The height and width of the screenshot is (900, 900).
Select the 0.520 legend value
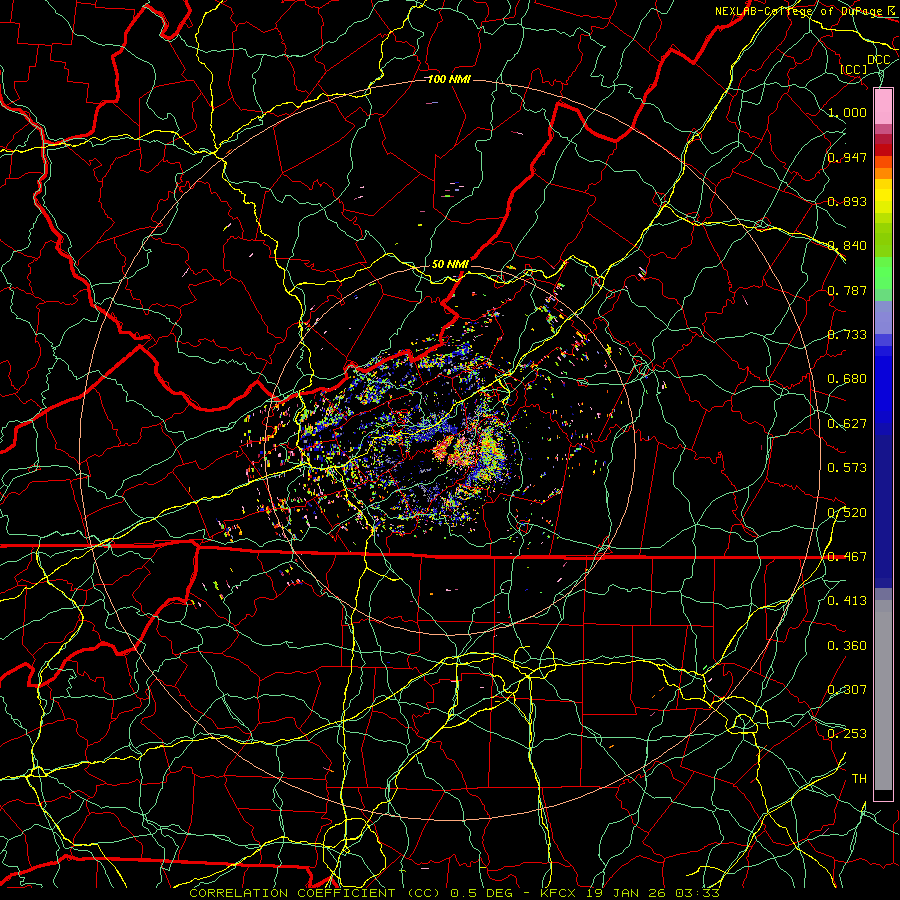847,513
